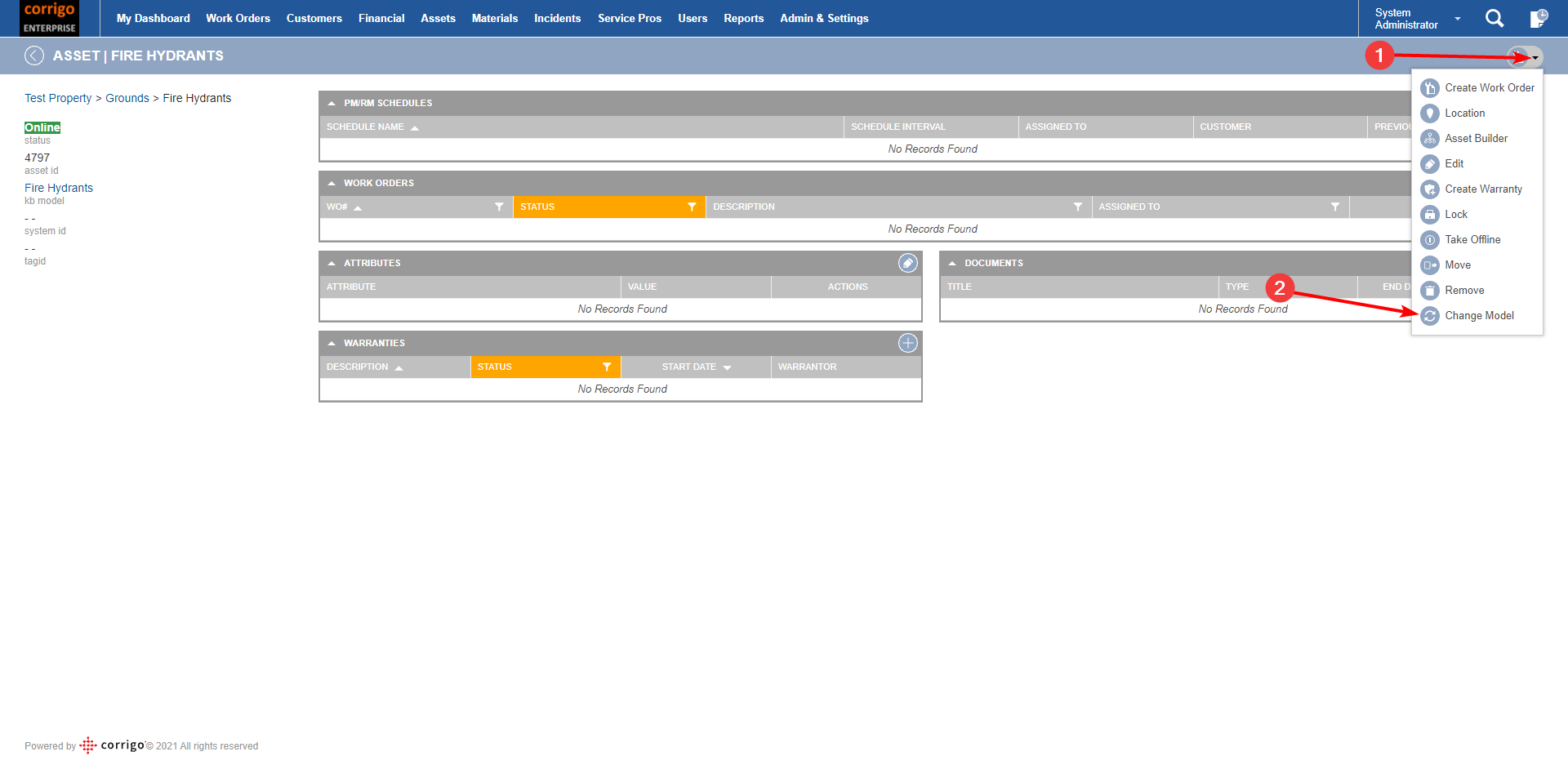Click the filter funnel on the DESCRIPTION column

tap(1079, 207)
